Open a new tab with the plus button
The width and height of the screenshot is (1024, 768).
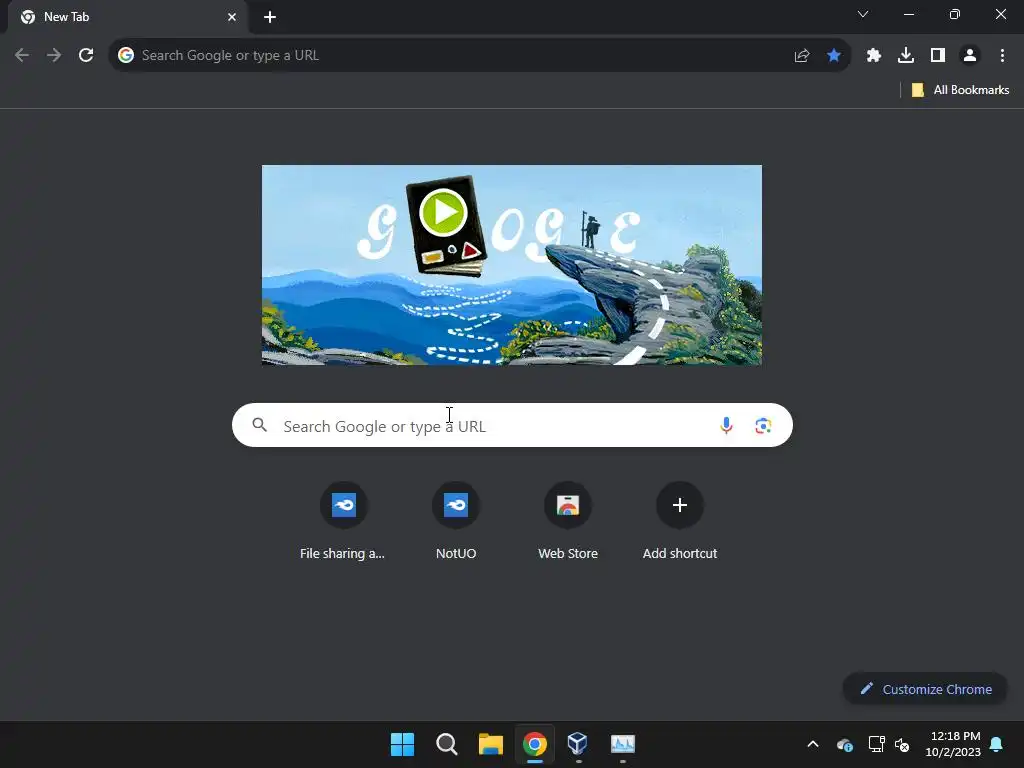coord(270,17)
